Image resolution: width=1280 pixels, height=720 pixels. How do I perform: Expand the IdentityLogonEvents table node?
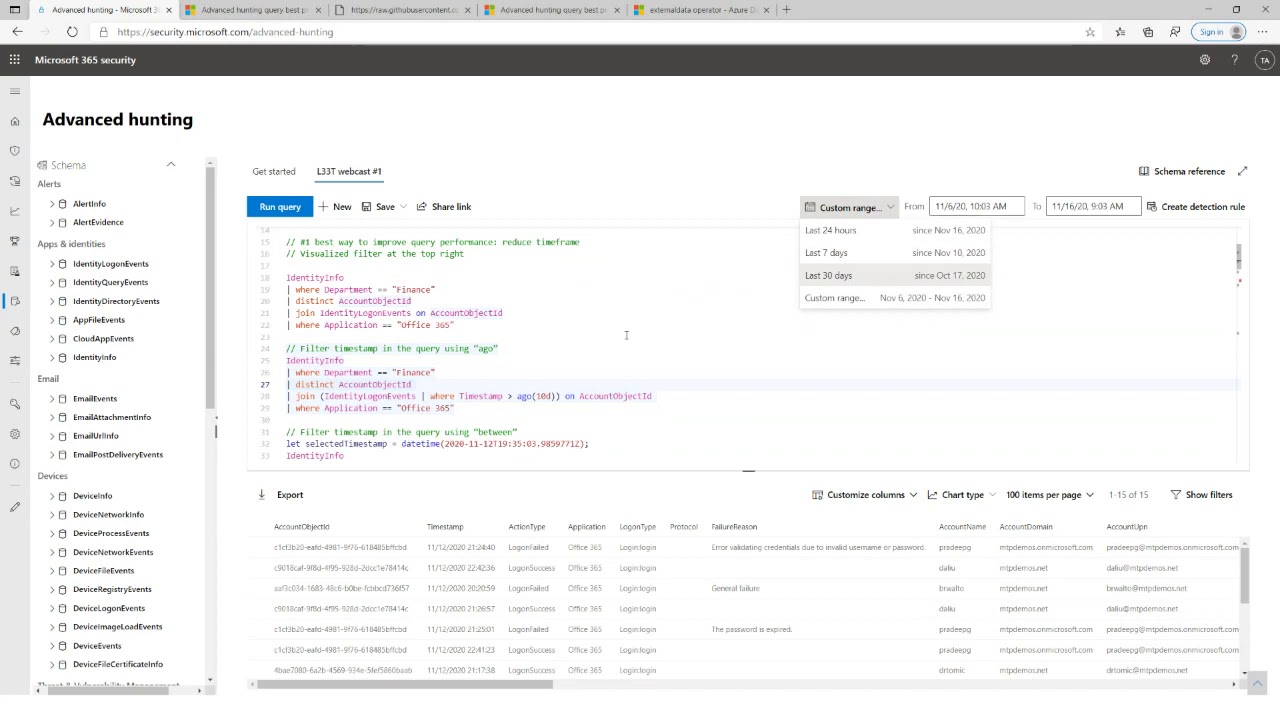52,264
